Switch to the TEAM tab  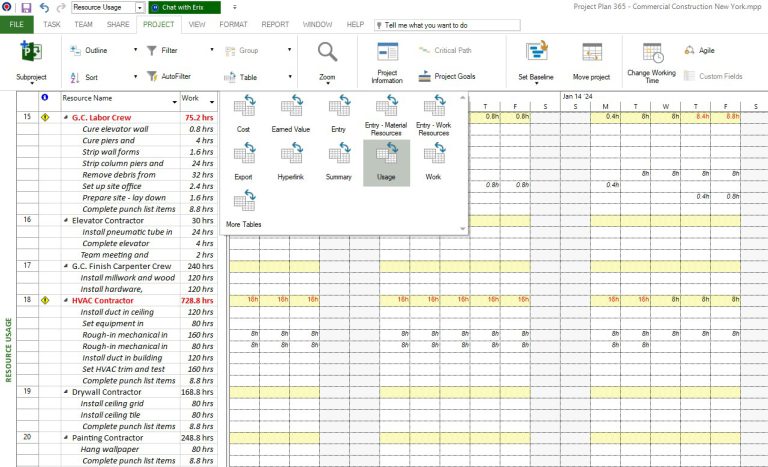[x=83, y=25]
